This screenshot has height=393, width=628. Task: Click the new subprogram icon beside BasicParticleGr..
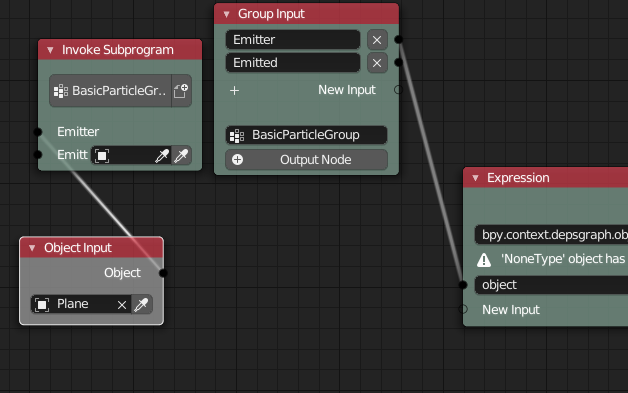[181, 91]
